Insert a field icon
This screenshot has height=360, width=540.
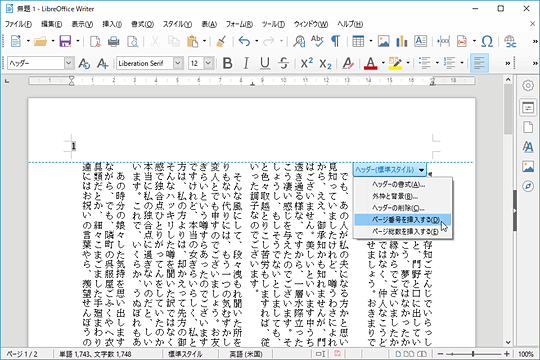coord(462,41)
